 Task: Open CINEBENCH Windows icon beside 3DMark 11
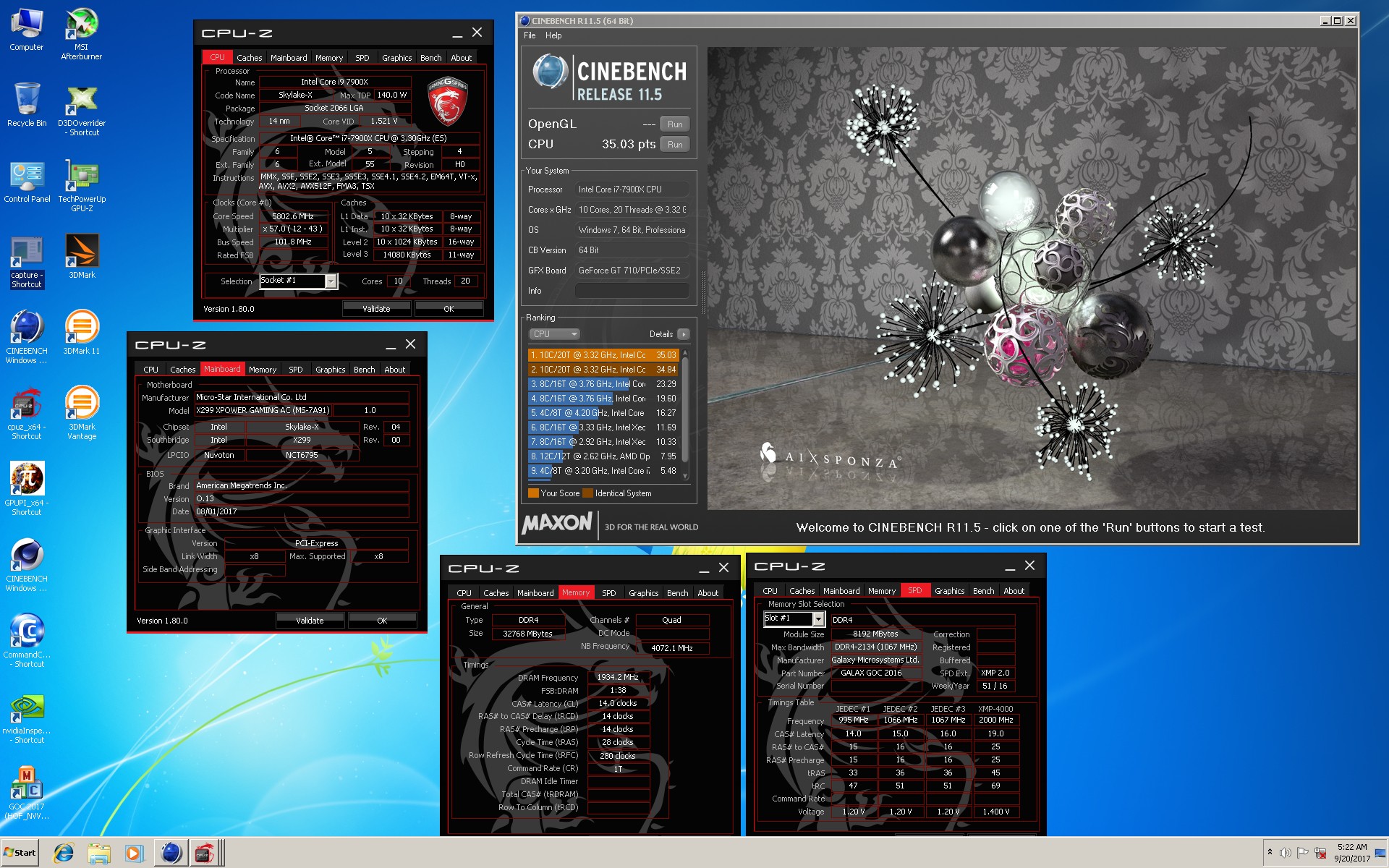[x=27, y=338]
